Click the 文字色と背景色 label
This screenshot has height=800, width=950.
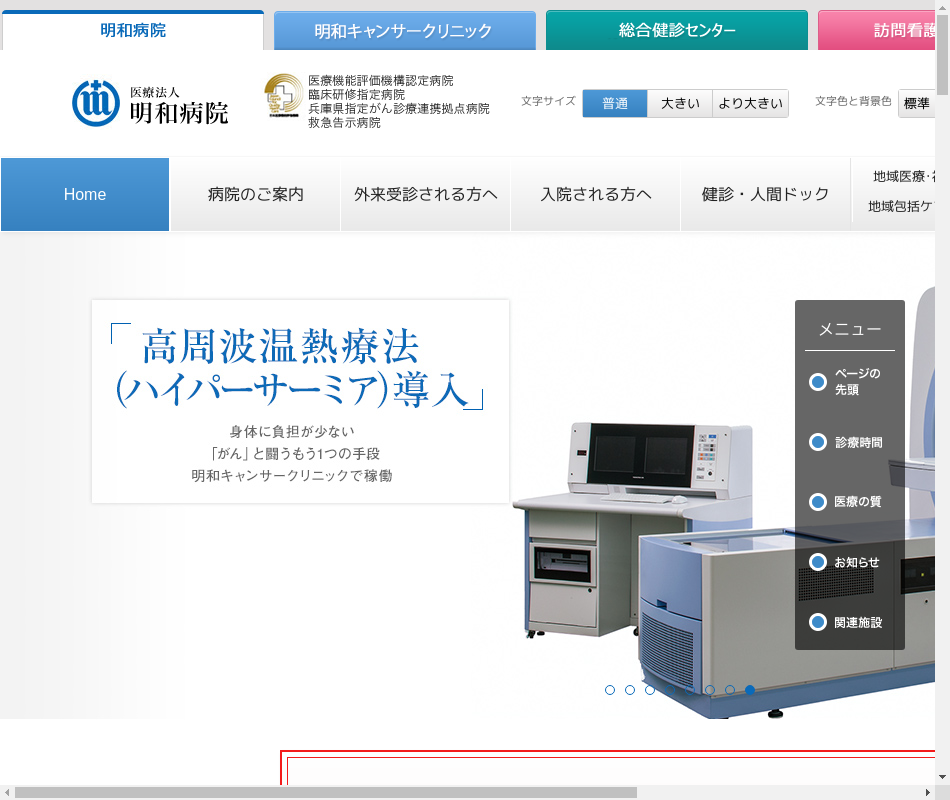click(x=853, y=101)
